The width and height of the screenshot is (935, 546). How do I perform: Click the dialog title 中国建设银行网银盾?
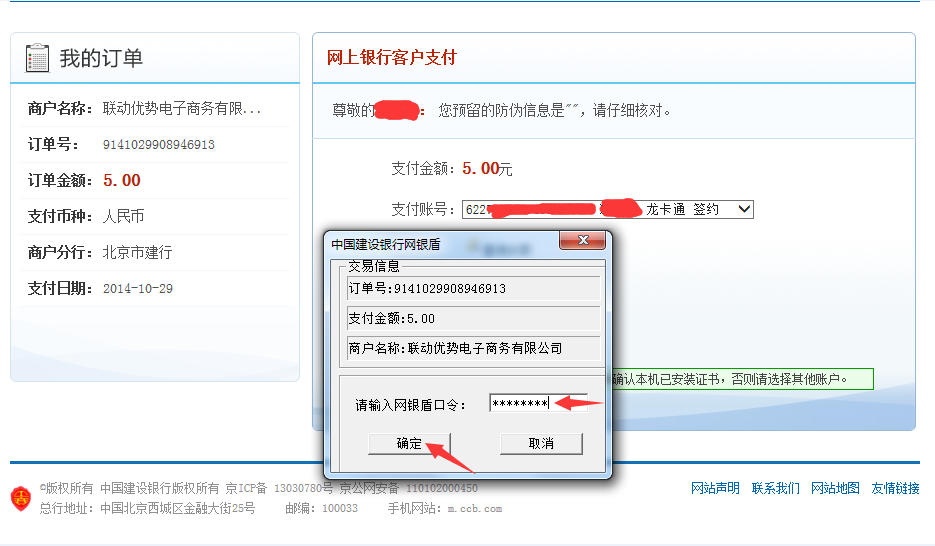[x=386, y=244]
